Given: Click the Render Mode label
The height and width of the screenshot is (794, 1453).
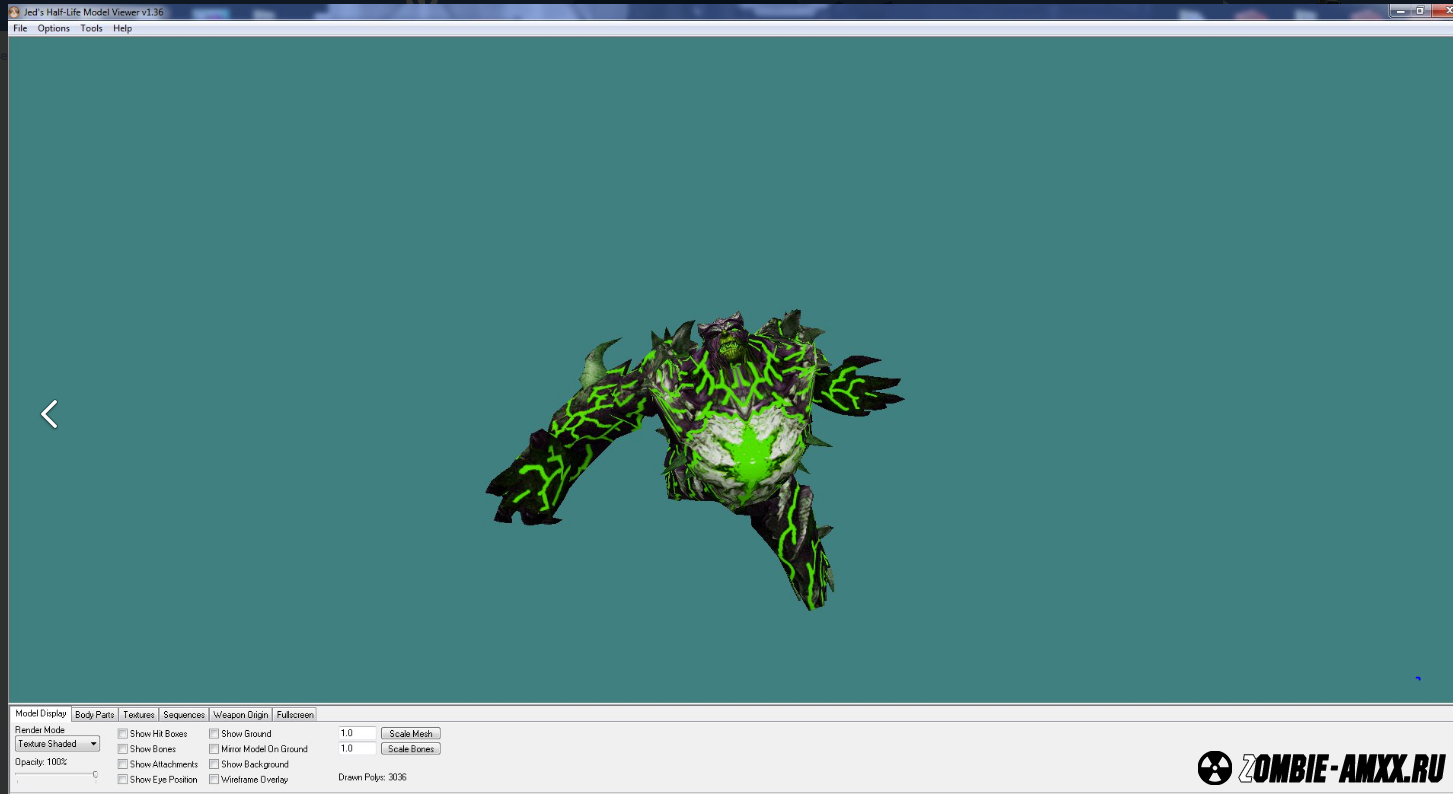Looking at the screenshot, I should 40,730.
